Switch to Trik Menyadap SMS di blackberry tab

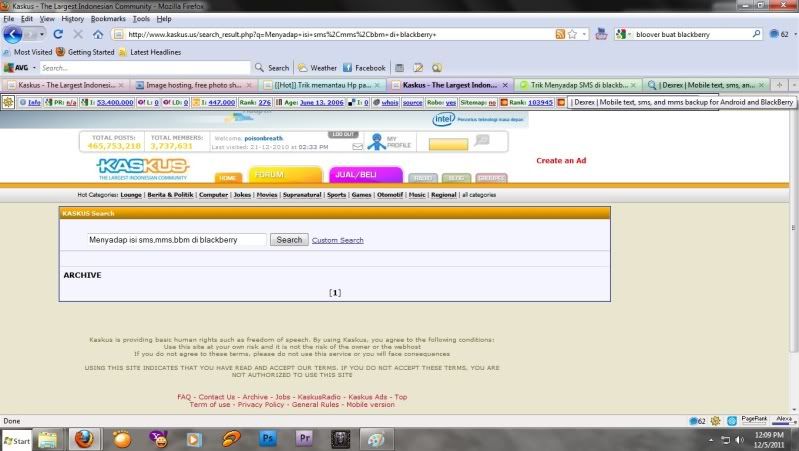[x=579, y=85]
